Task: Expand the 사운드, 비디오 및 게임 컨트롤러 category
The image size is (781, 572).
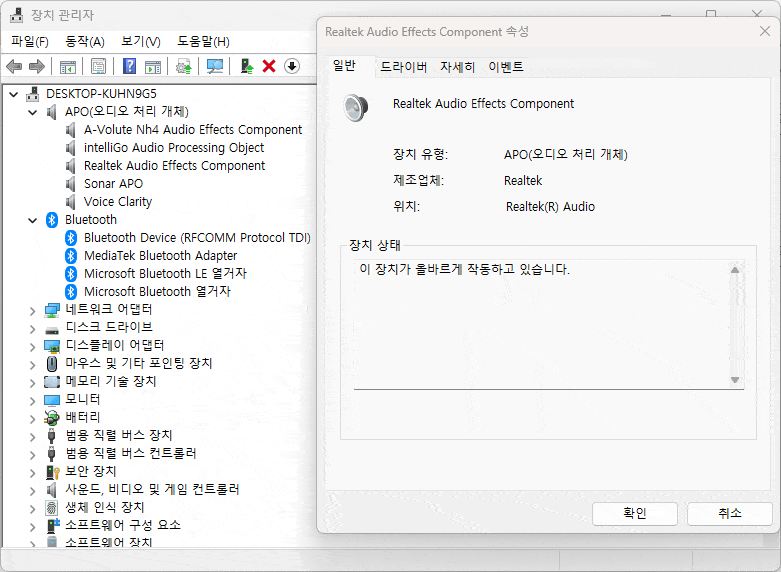Action: click(x=32, y=491)
